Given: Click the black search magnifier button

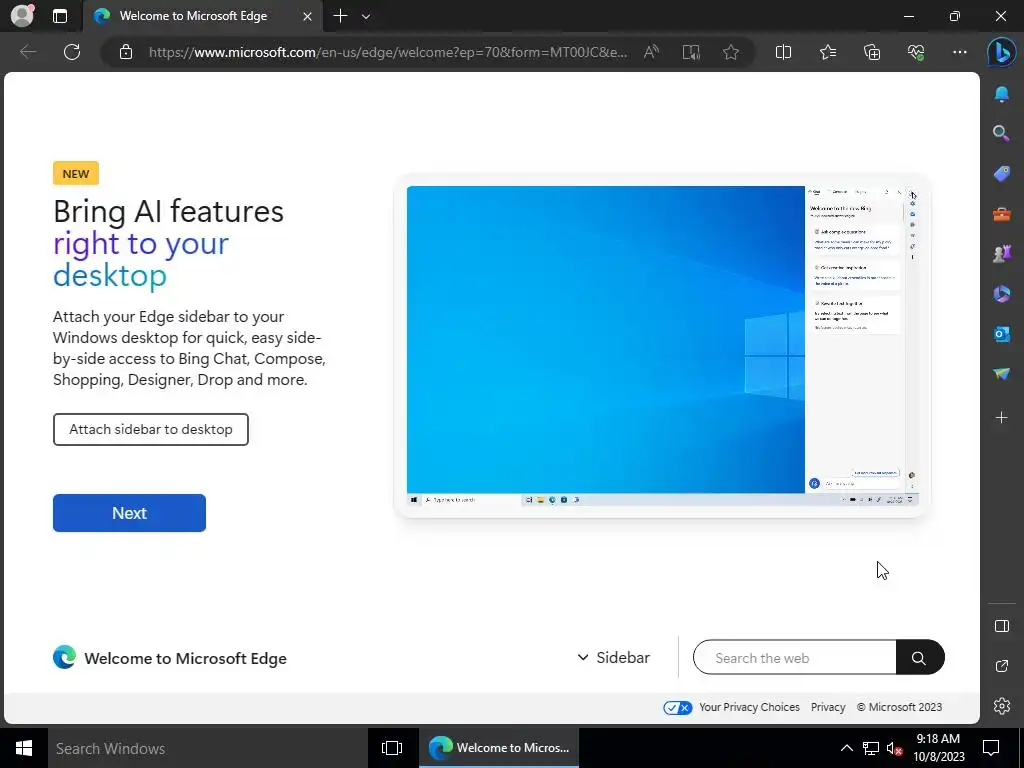Looking at the screenshot, I should [920, 658].
